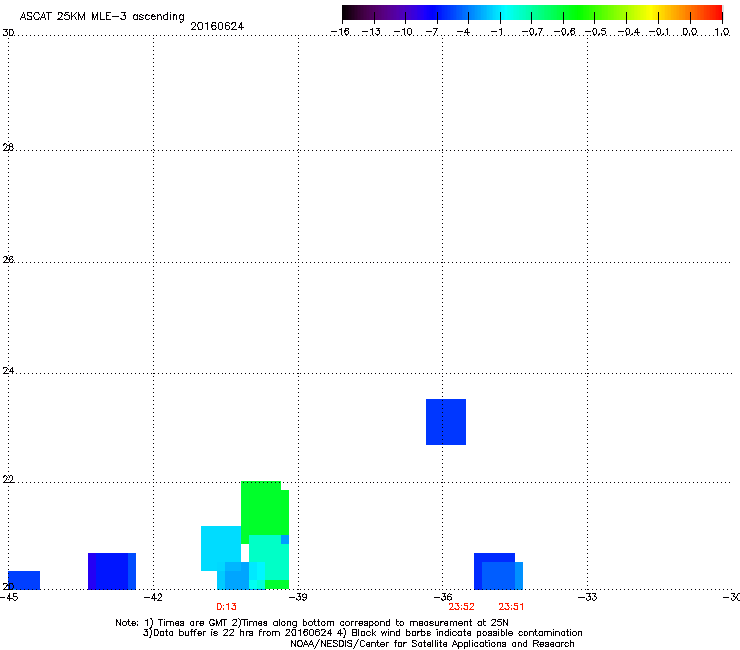Click the "-0.6" color scale label
Image resolution: width=740 pixels, height=650 pixels.
(x=564, y=32)
